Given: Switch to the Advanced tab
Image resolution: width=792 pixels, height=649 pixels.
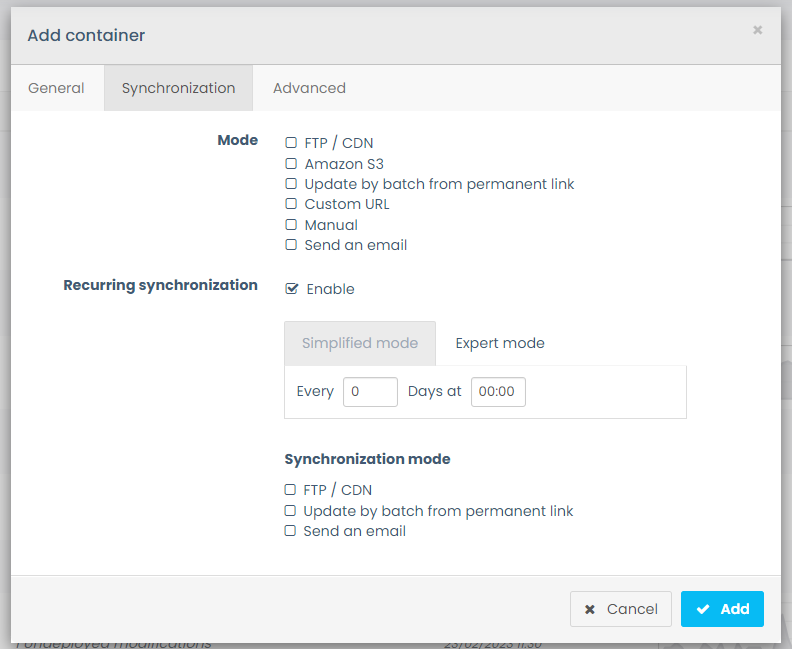Looking at the screenshot, I should (x=309, y=88).
